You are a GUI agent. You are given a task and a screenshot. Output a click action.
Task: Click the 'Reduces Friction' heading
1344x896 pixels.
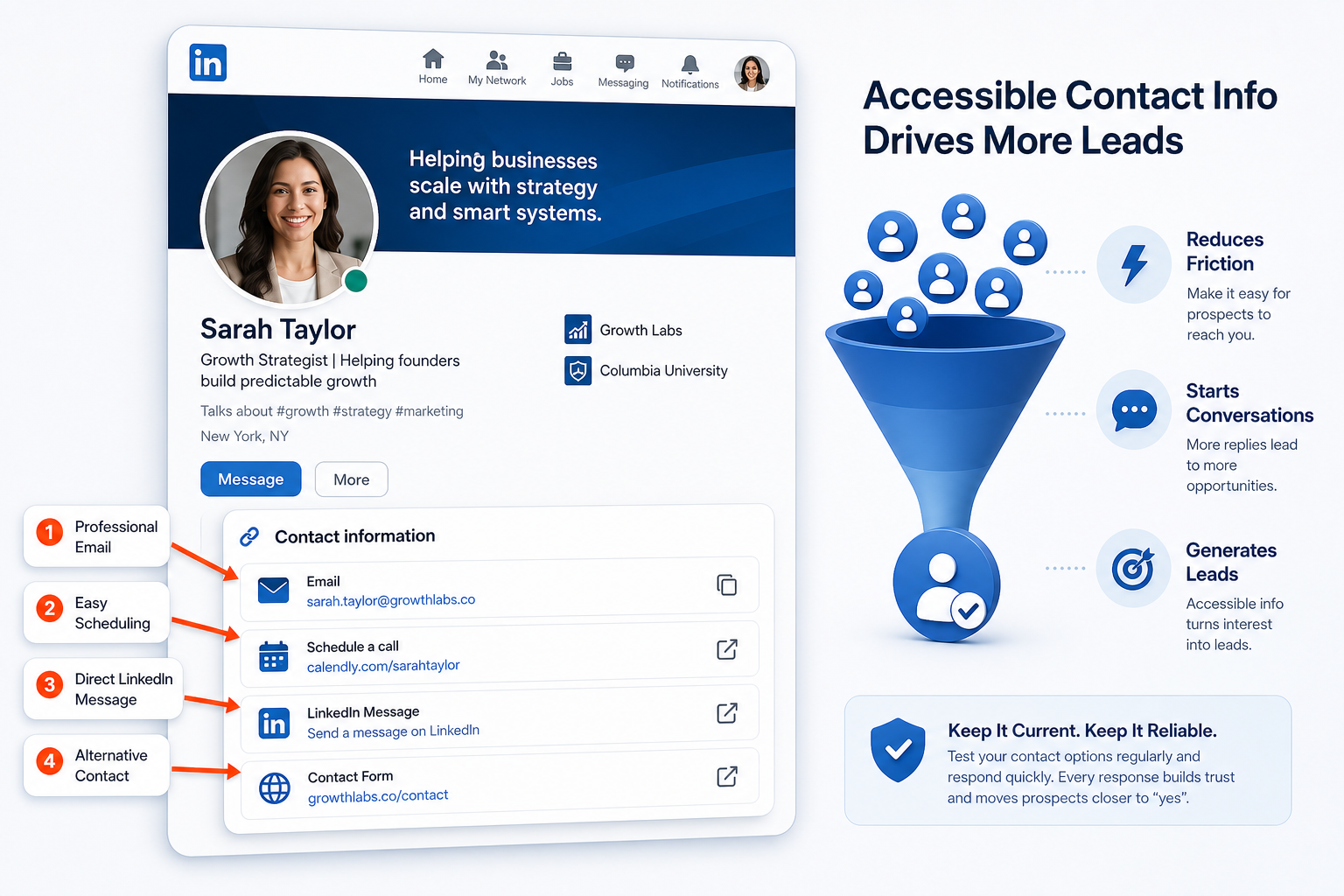[x=1224, y=252]
